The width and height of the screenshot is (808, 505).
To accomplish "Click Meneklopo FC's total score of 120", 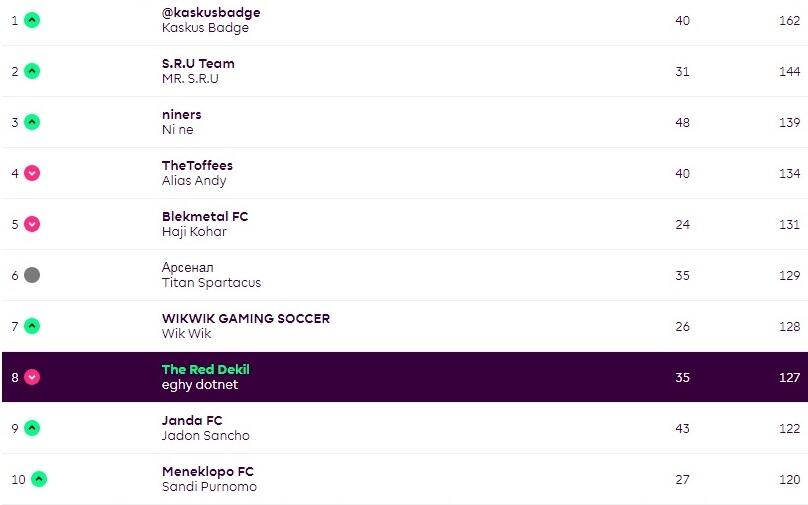I will click(789, 479).
